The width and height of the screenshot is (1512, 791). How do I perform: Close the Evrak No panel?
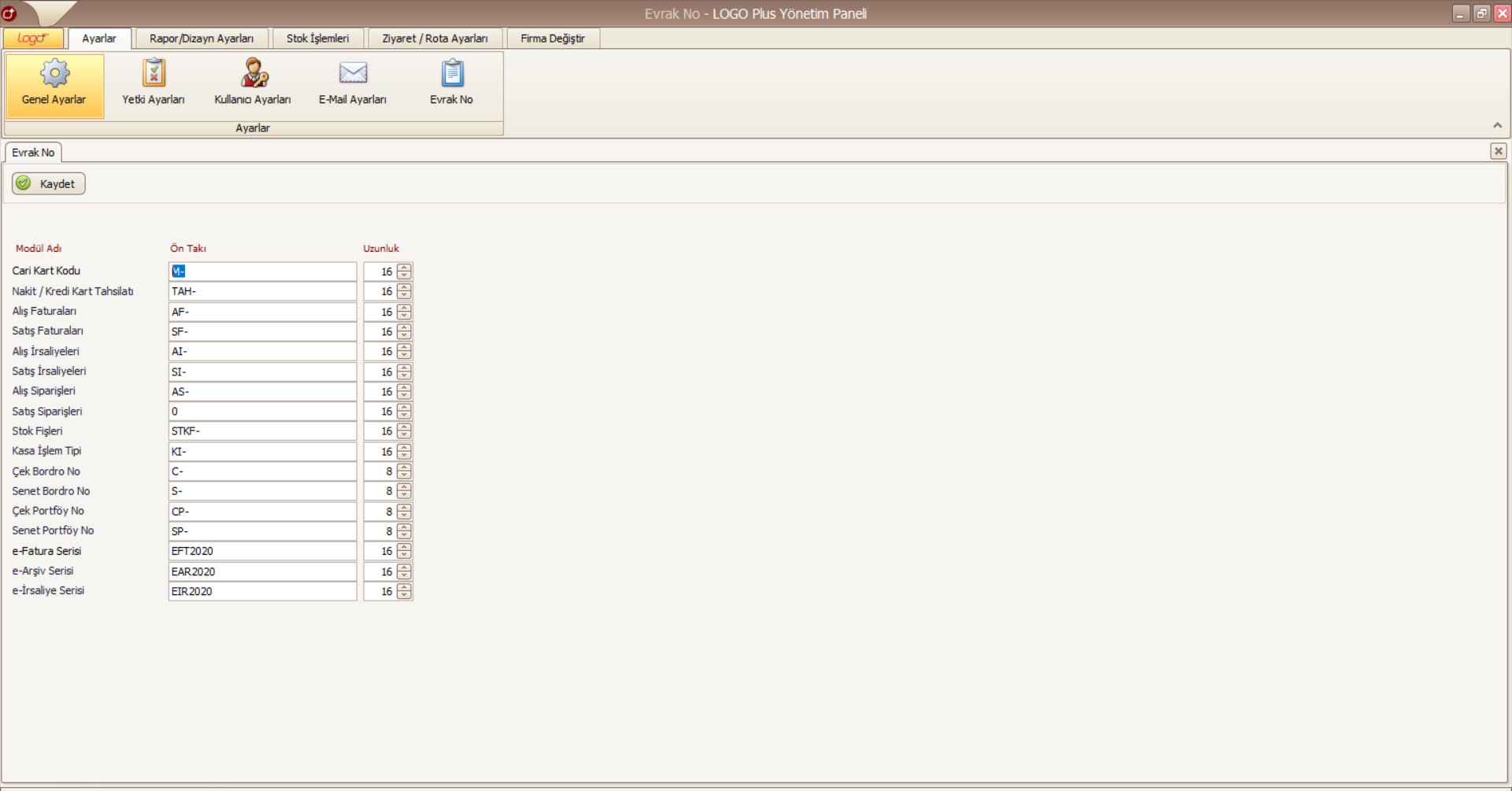[1498, 151]
